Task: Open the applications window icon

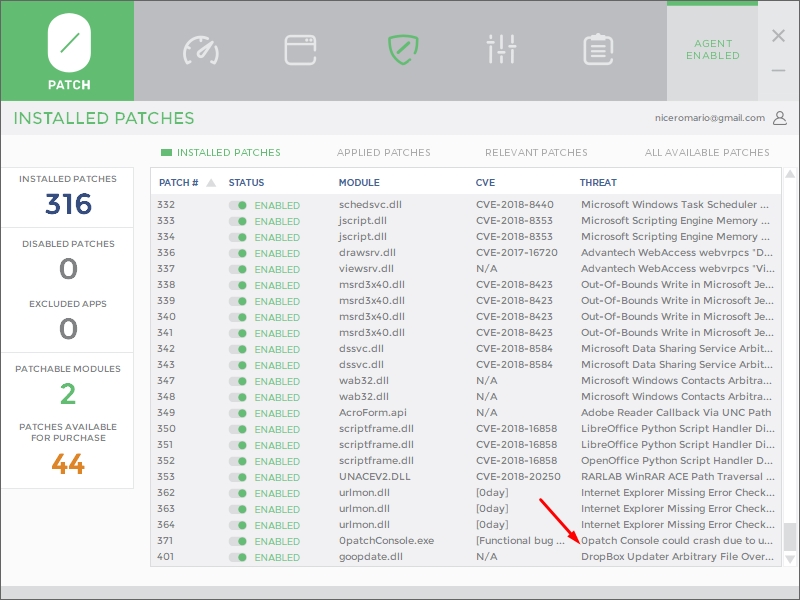Action: point(300,49)
